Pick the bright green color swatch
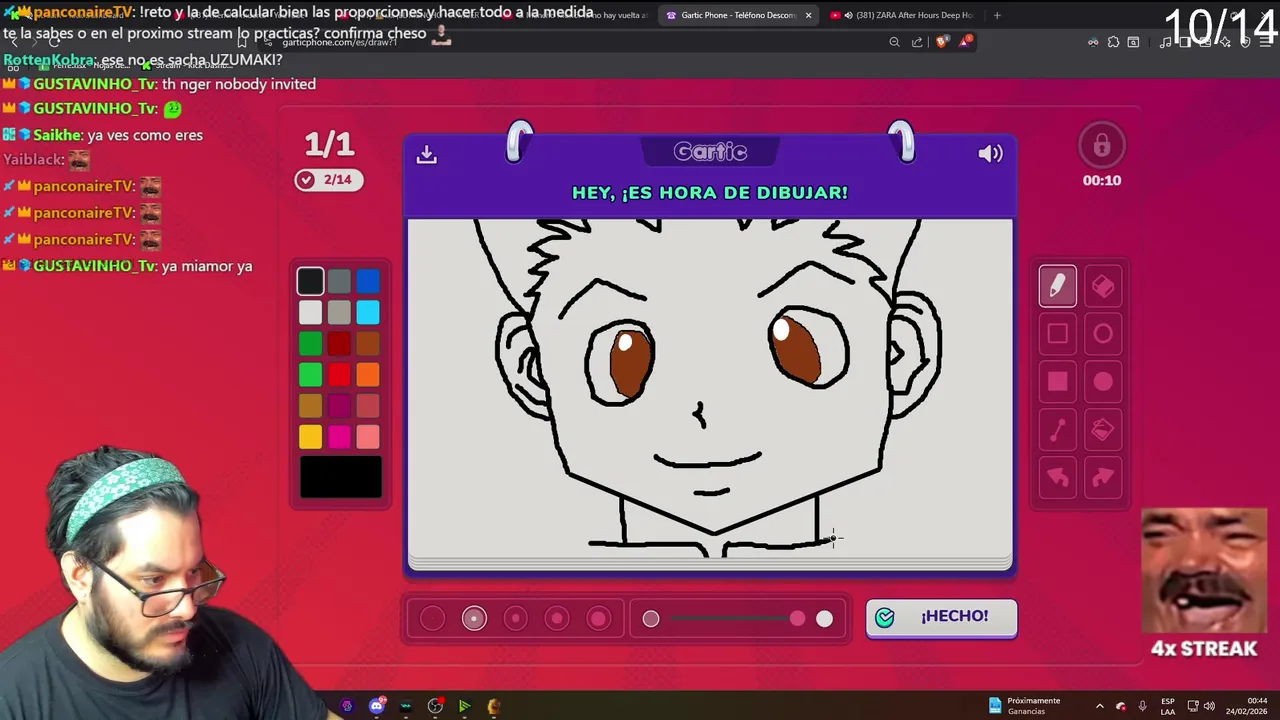 (310, 375)
